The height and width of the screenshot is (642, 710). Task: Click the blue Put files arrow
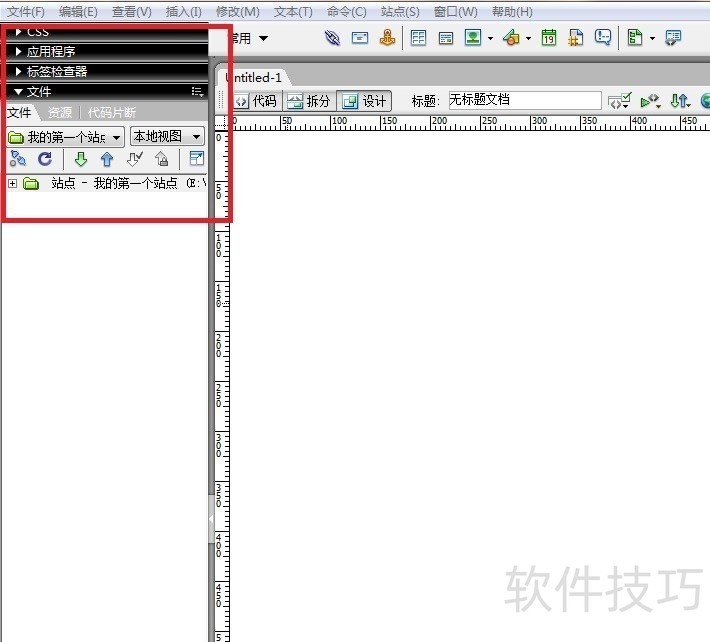(x=107, y=159)
